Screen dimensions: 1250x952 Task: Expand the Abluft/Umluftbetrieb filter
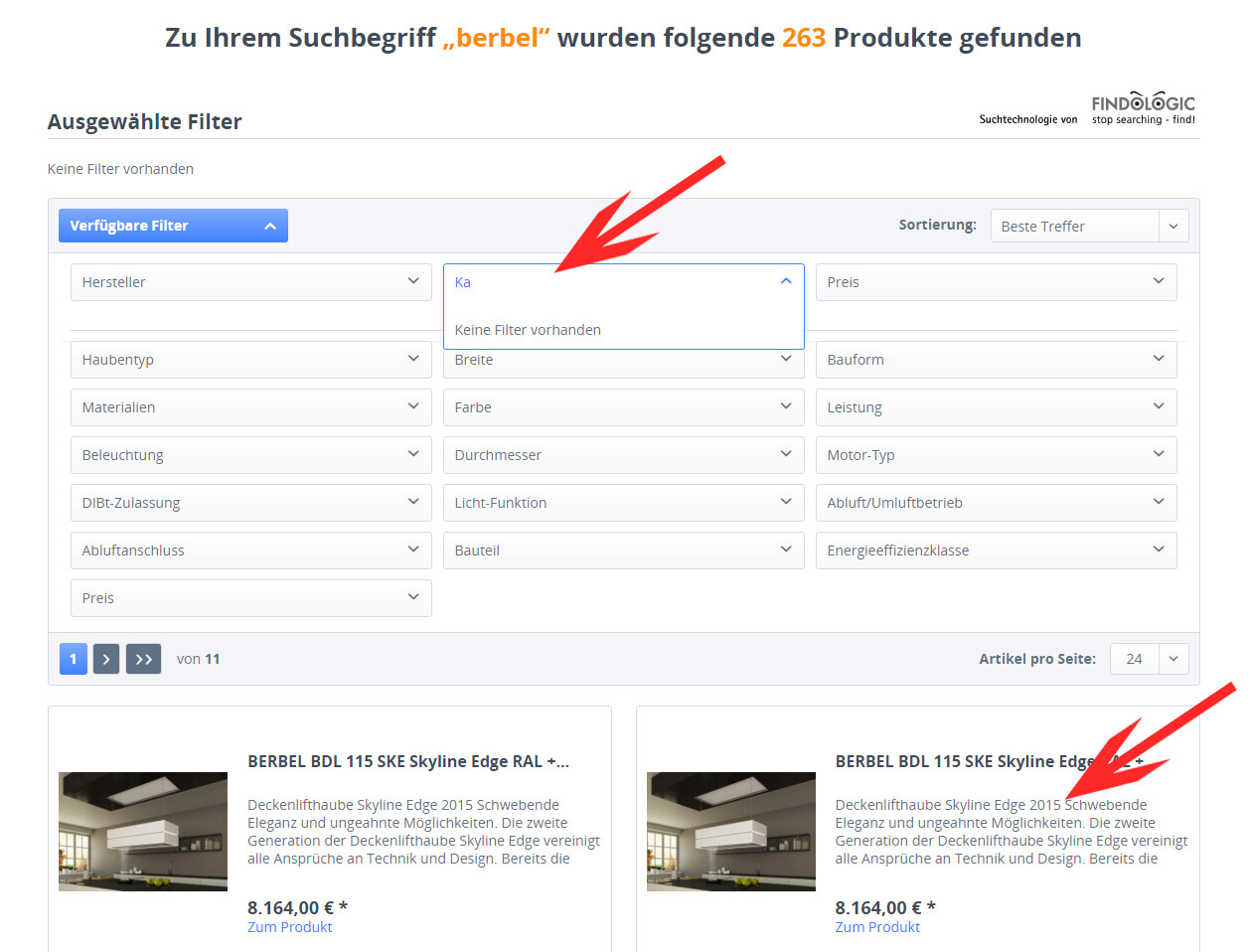coord(997,503)
